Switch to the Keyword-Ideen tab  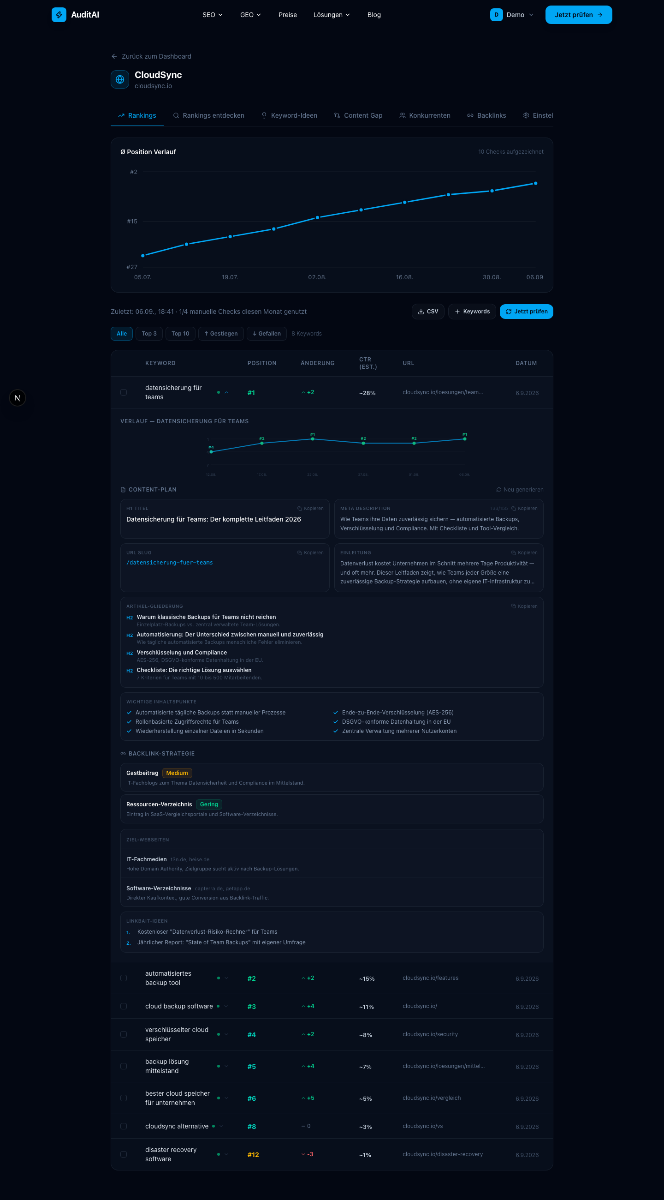[x=289, y=115]
